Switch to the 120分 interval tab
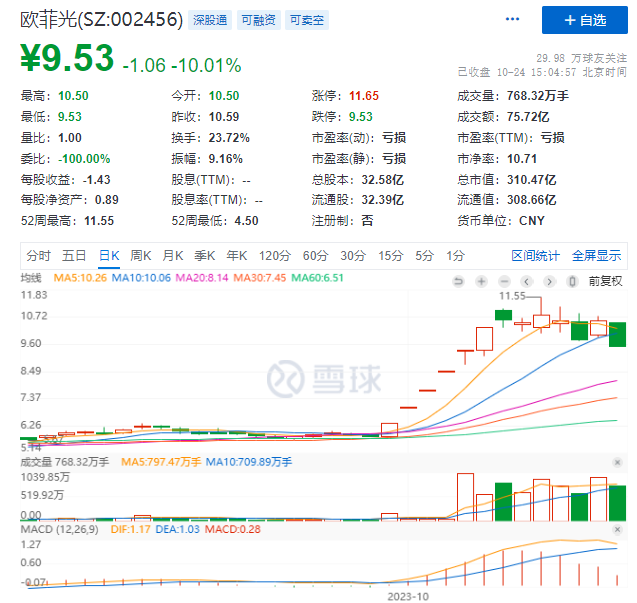 (275, 256)
